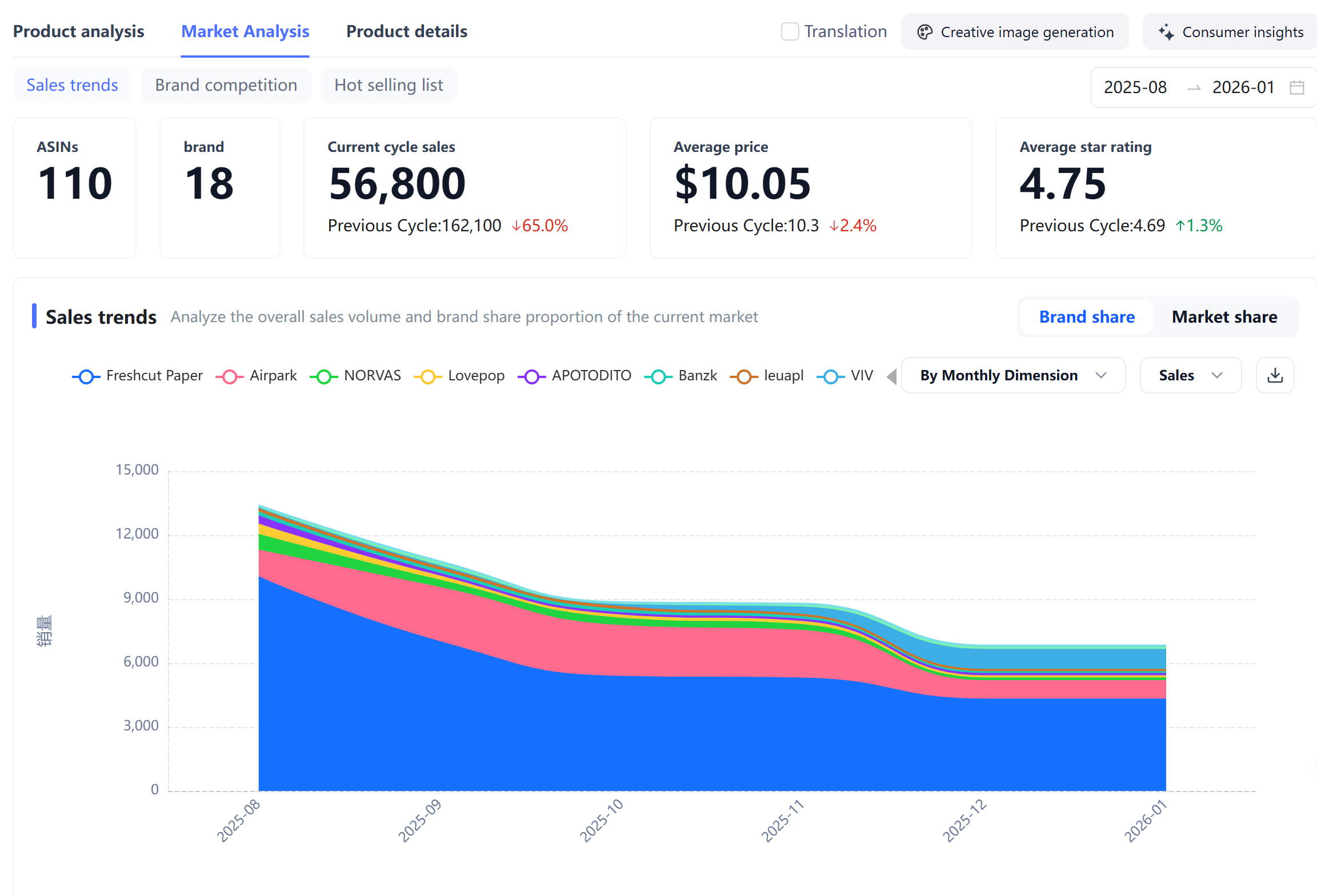Image resolution: width=1317 pixels, height=896 pixels.
Task: Click the end date 2026-01 field
Action: [x=1243, y=87]
